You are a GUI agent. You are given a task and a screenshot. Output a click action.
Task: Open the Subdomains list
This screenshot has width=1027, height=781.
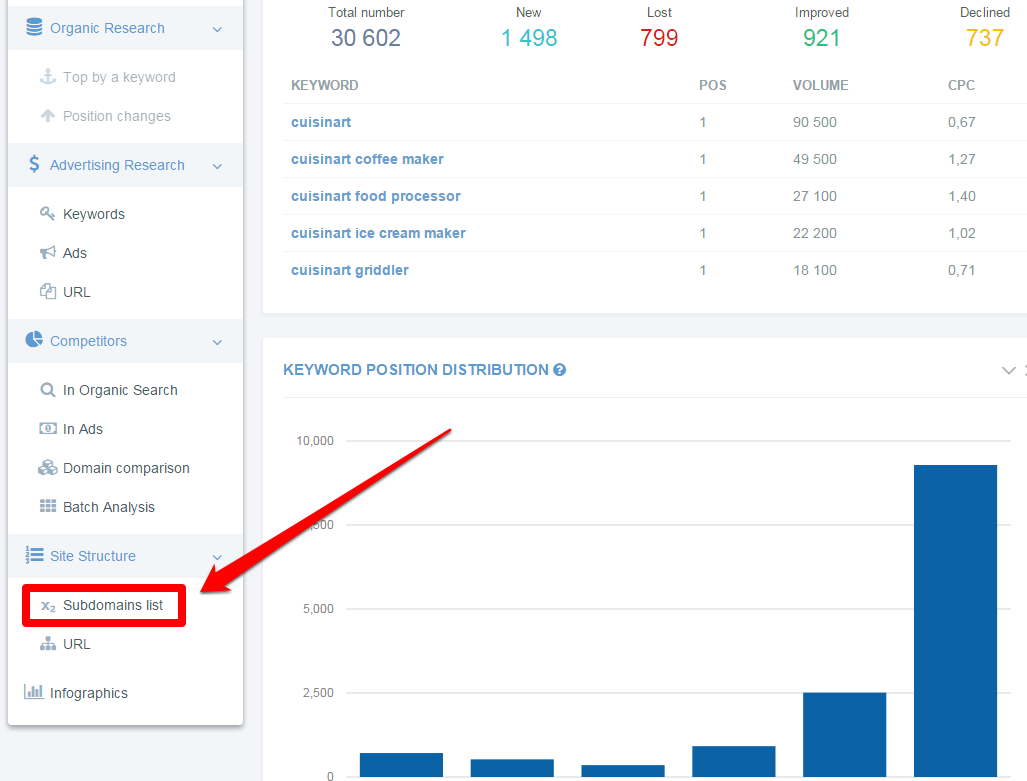coord(113,605)
